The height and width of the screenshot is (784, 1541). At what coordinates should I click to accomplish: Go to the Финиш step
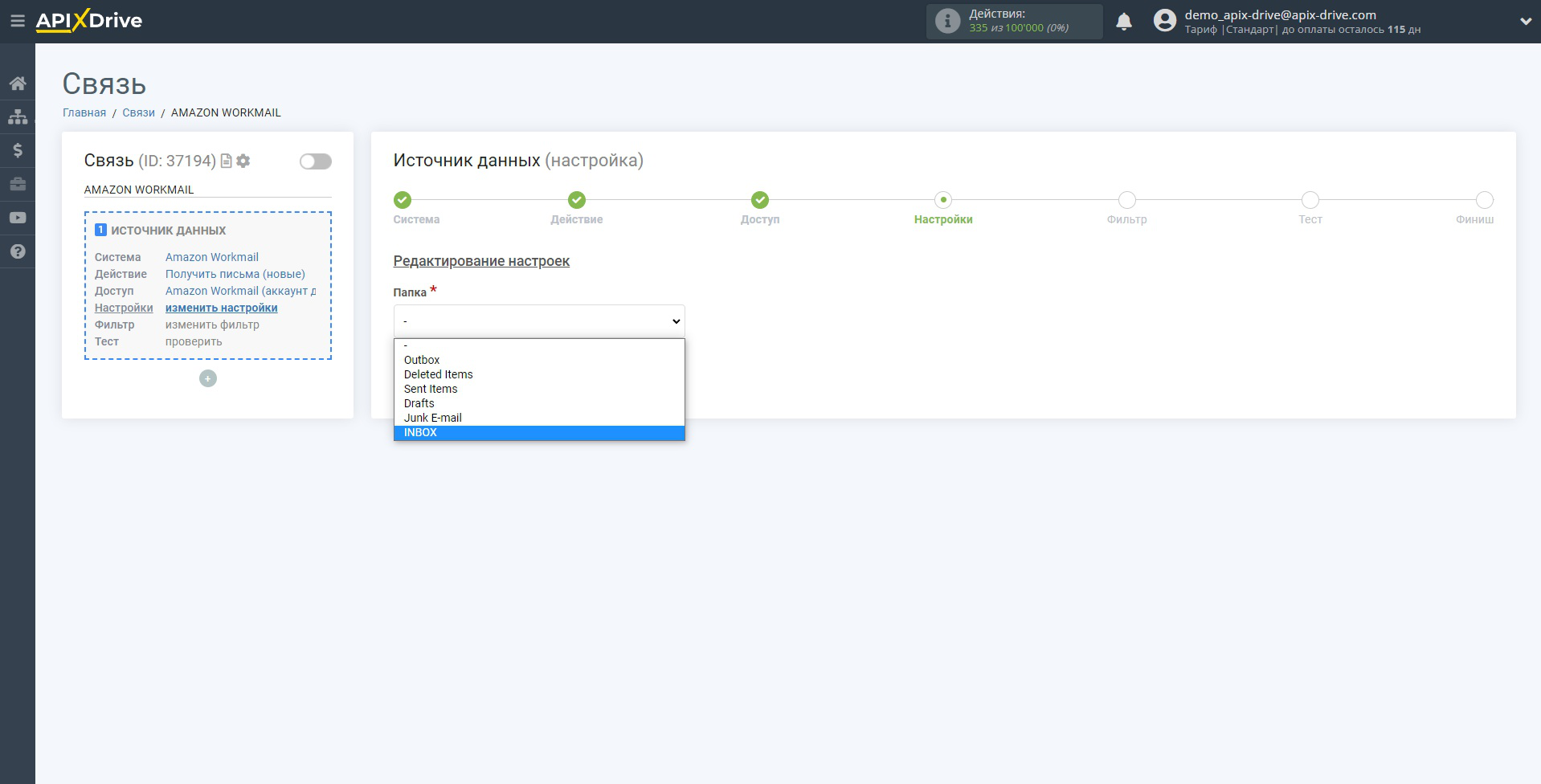pyautogui.click(x=1485, y=200)
